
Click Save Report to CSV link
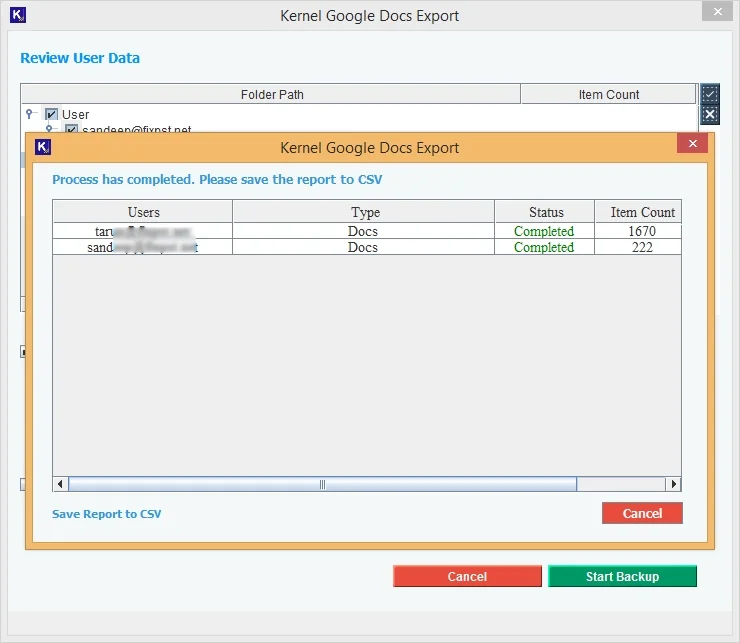107,514
